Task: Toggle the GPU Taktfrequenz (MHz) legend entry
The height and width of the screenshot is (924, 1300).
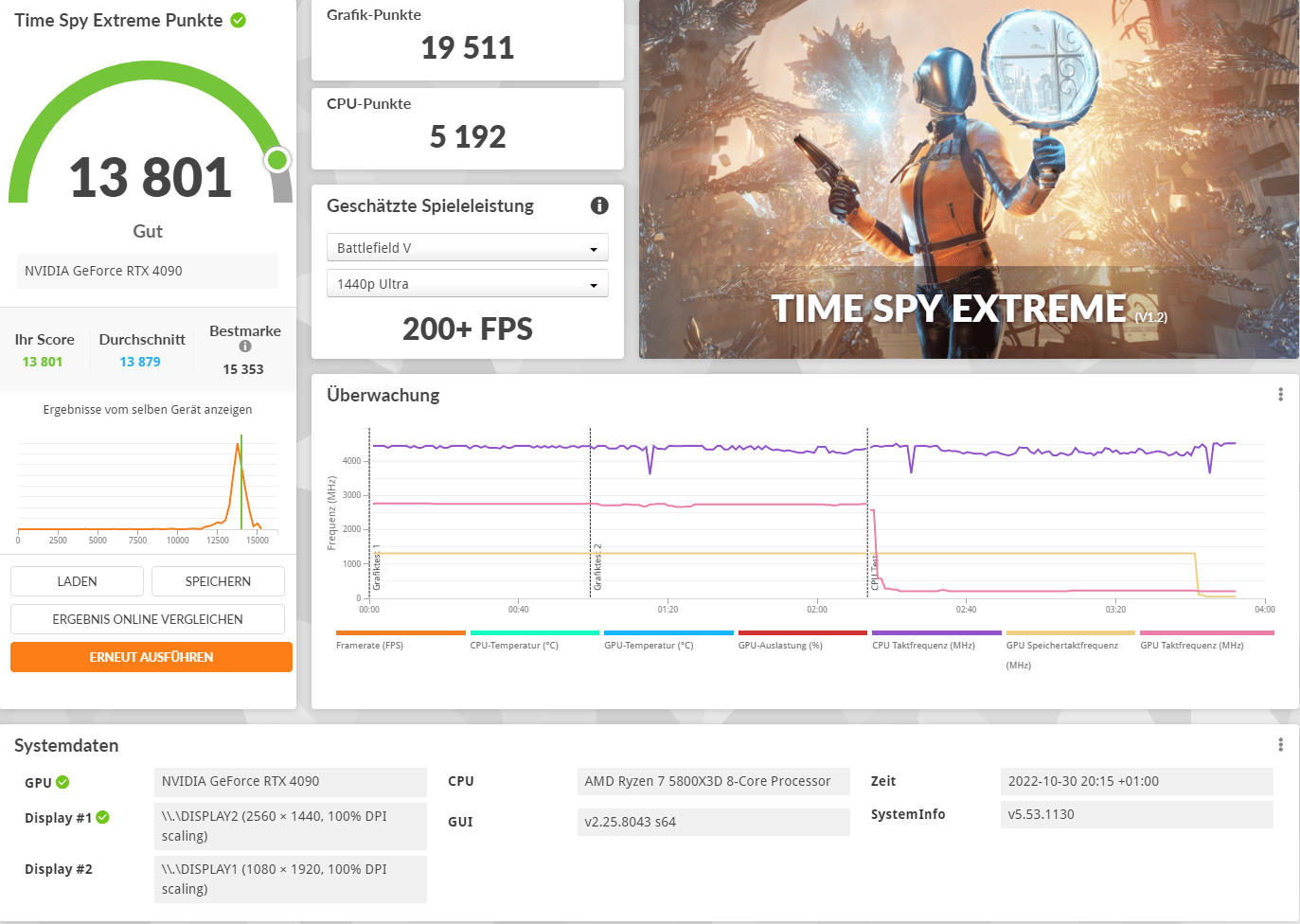Action: pyautogui.click(x=1207, y=640)
